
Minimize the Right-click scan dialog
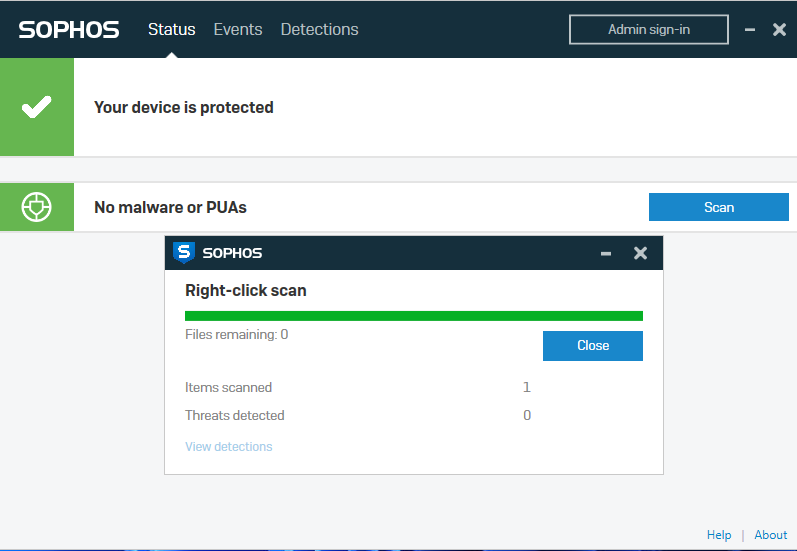coord(606,254)
